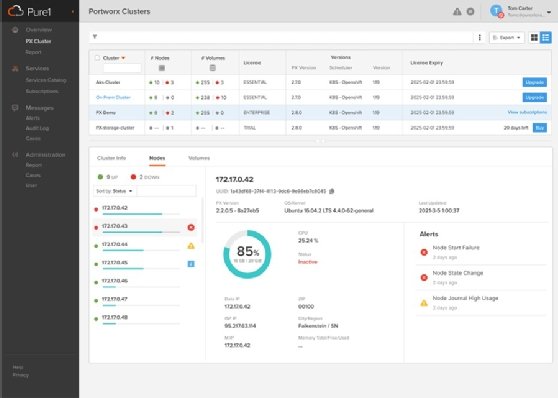Collapse the sidebar using the arrow beside Pure1

73,12
